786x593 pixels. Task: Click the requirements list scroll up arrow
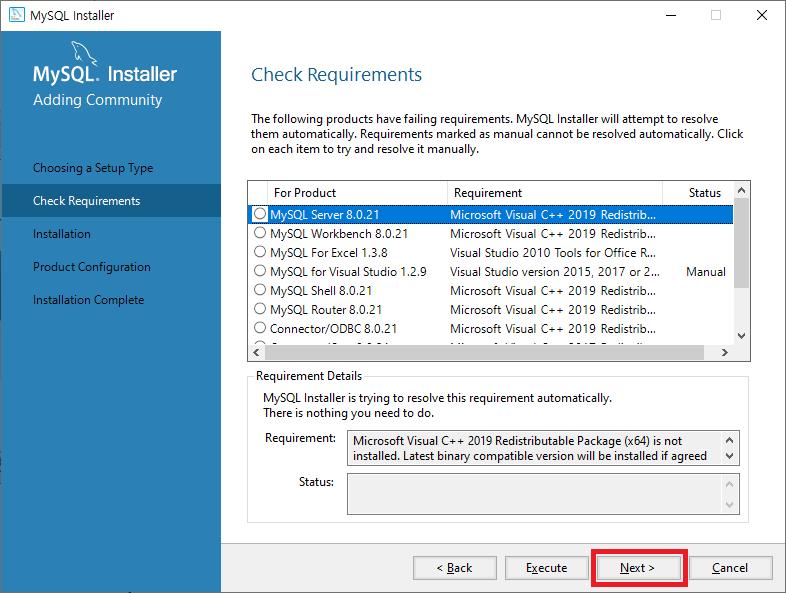(x=741, y=190)
